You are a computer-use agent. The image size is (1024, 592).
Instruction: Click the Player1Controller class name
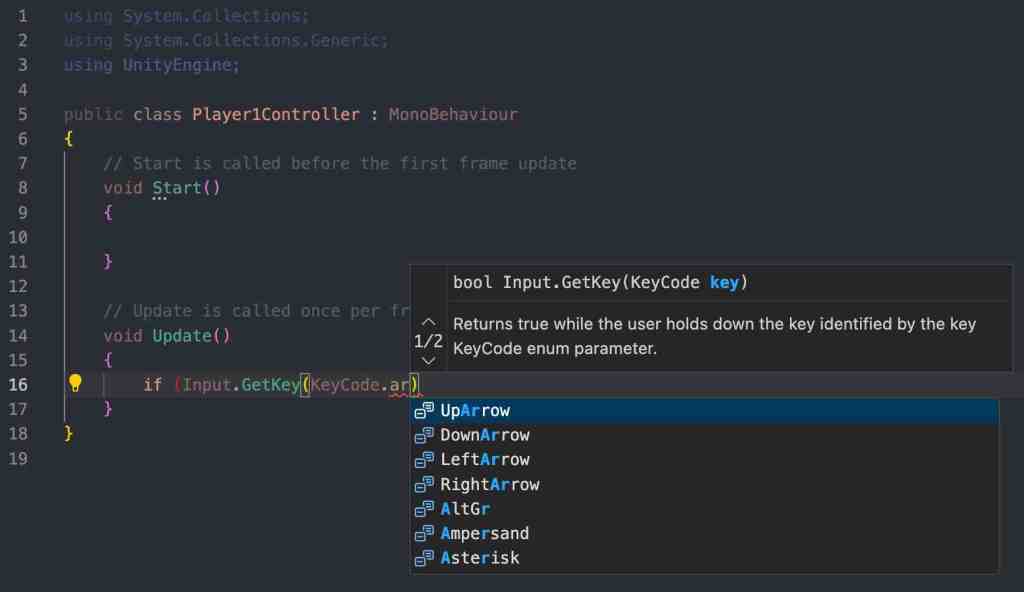tap(275, 115)
